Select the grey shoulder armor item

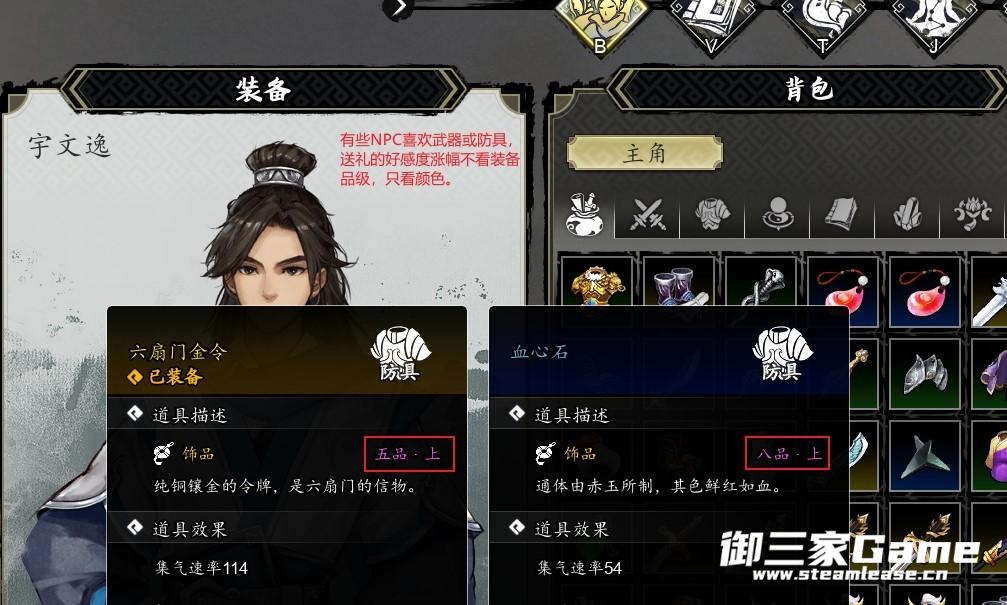click(925, 373)
